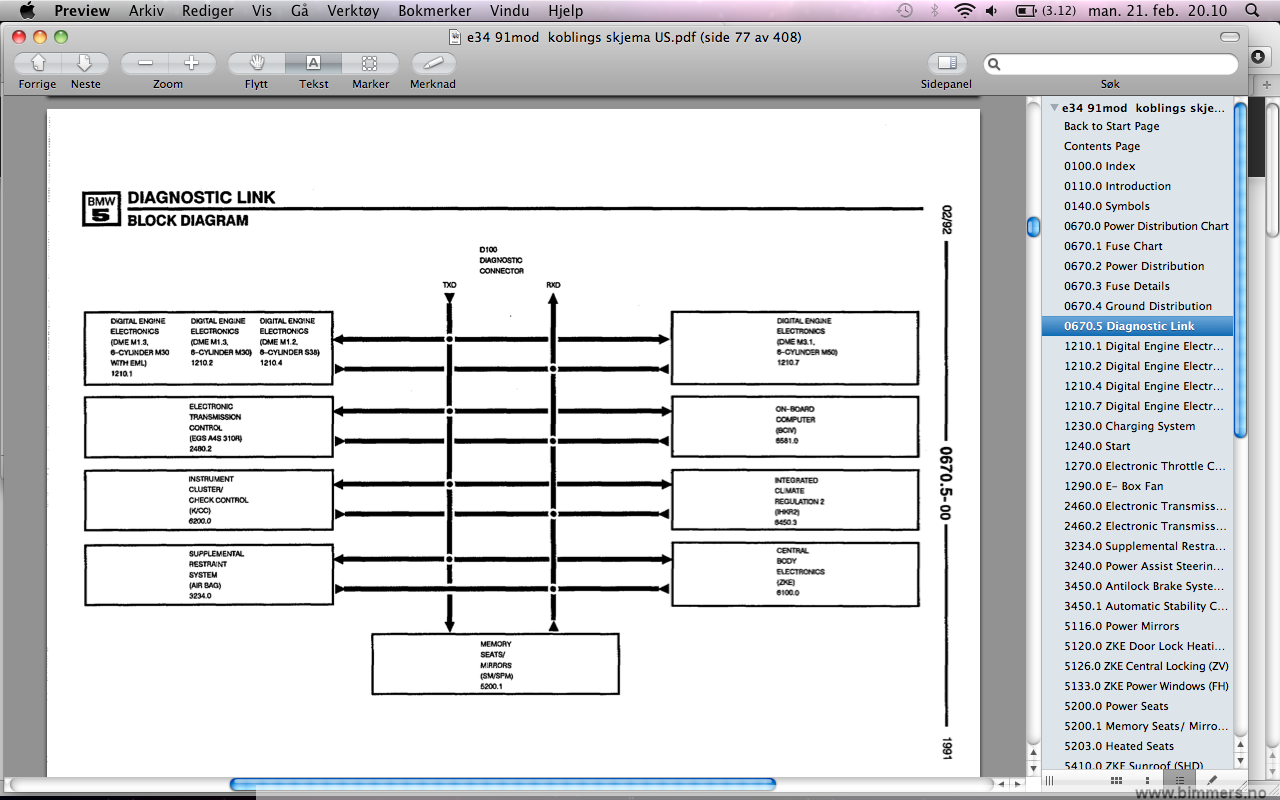Open 0670.1 Fuse Chart in sidebar
The height and width of the screenshot is (800, 1280).
pyautogui.click(x=1113, y=246)
